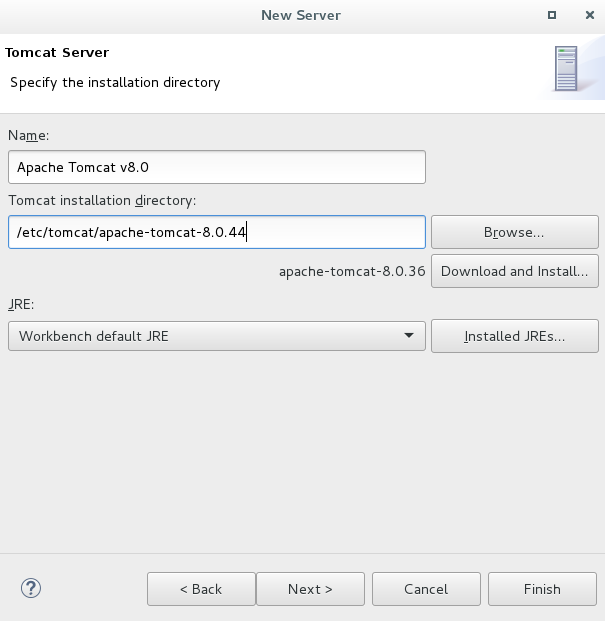Viewport: 605px width, 621px height.
Task: Cancel the New Server wizard
Action: [426, 589]
